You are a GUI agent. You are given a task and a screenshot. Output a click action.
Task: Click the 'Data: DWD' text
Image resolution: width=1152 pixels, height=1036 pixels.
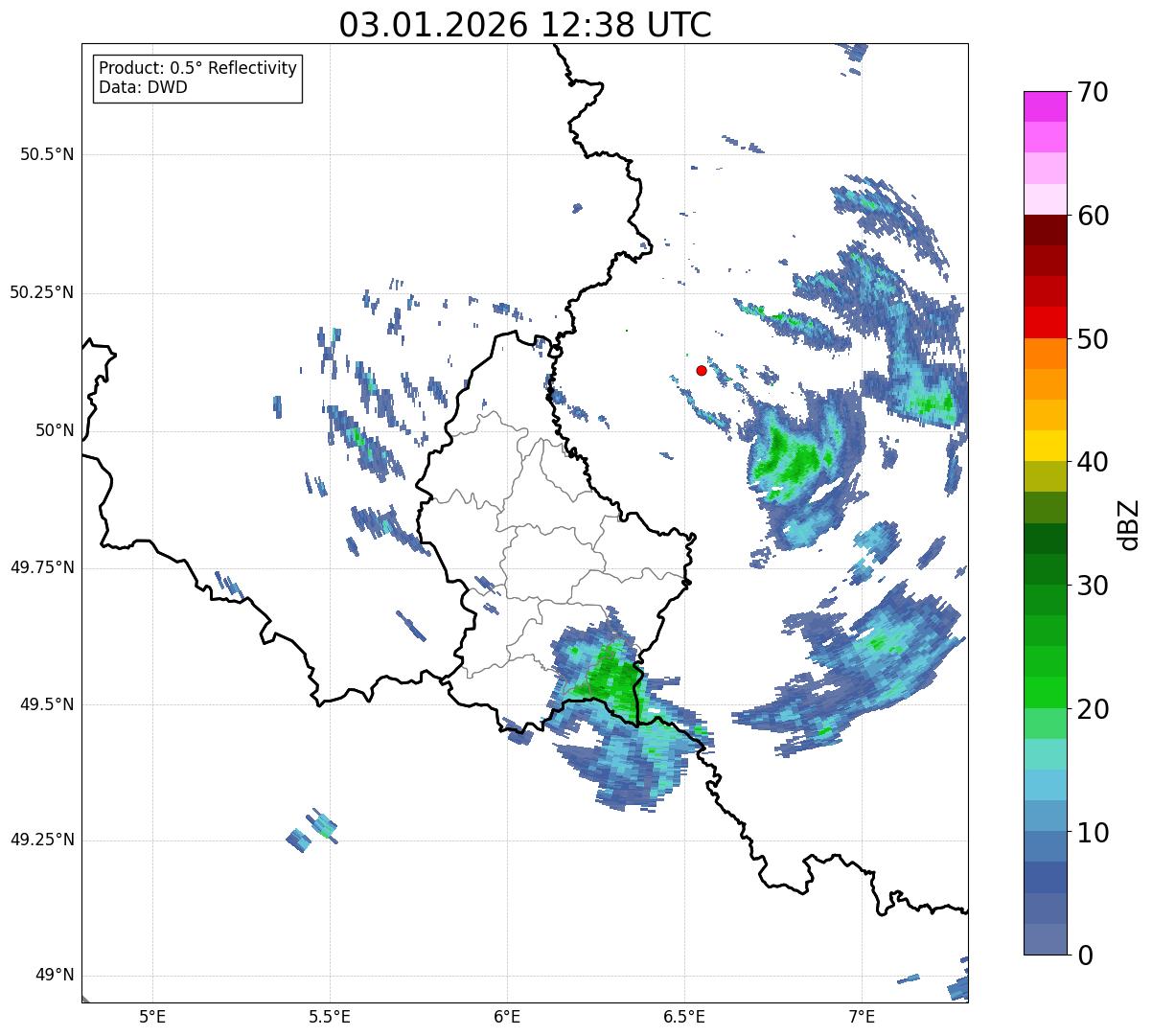point(143,87)
